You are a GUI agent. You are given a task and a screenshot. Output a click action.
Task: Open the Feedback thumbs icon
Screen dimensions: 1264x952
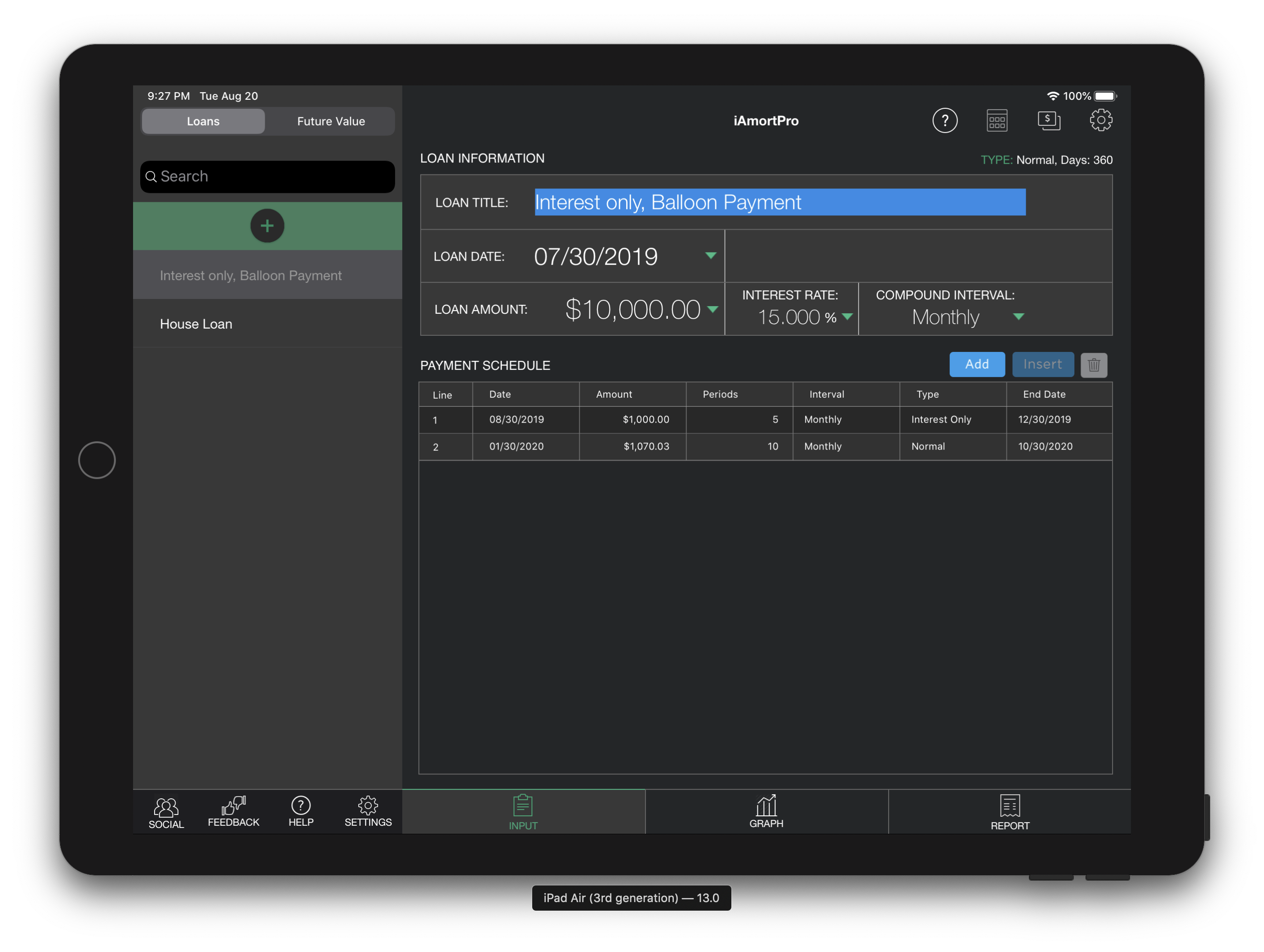click(233, 811)
